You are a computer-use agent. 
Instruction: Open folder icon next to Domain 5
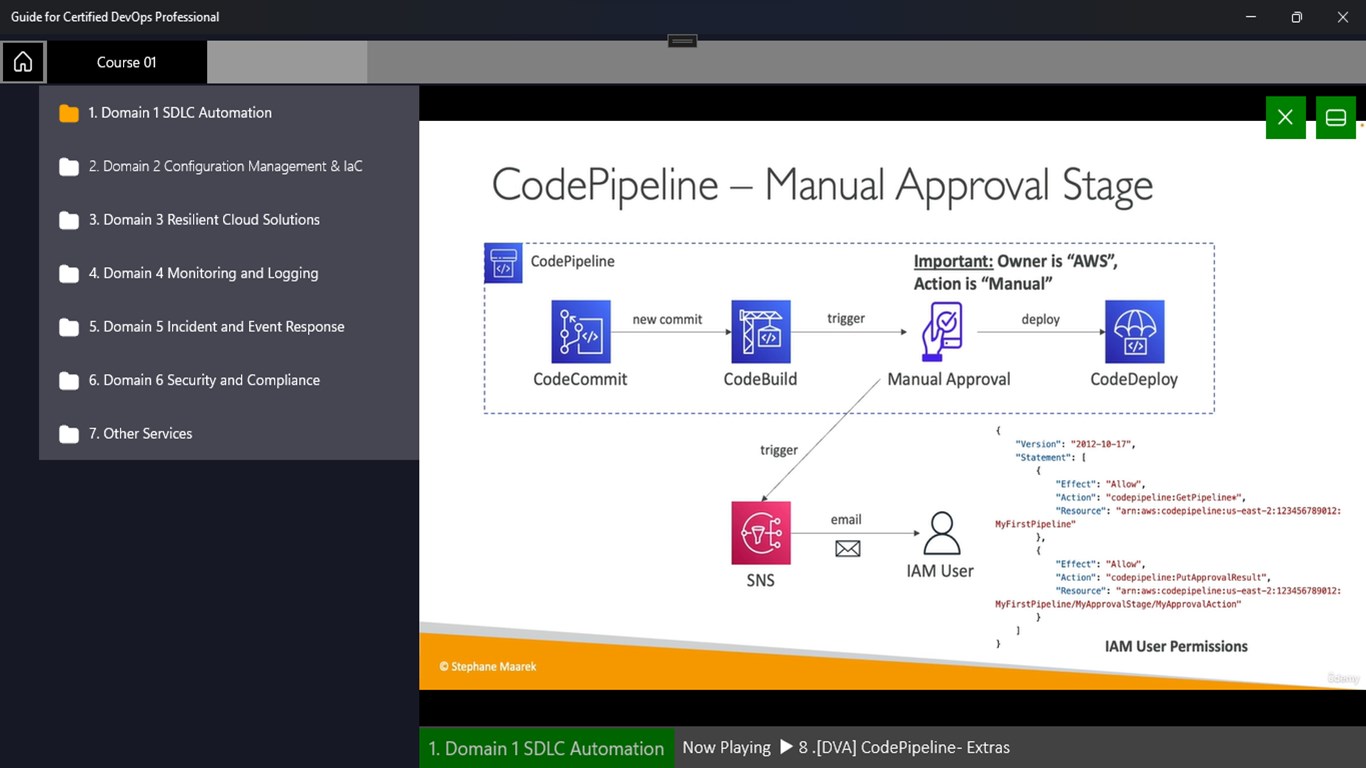click(69, 327)
